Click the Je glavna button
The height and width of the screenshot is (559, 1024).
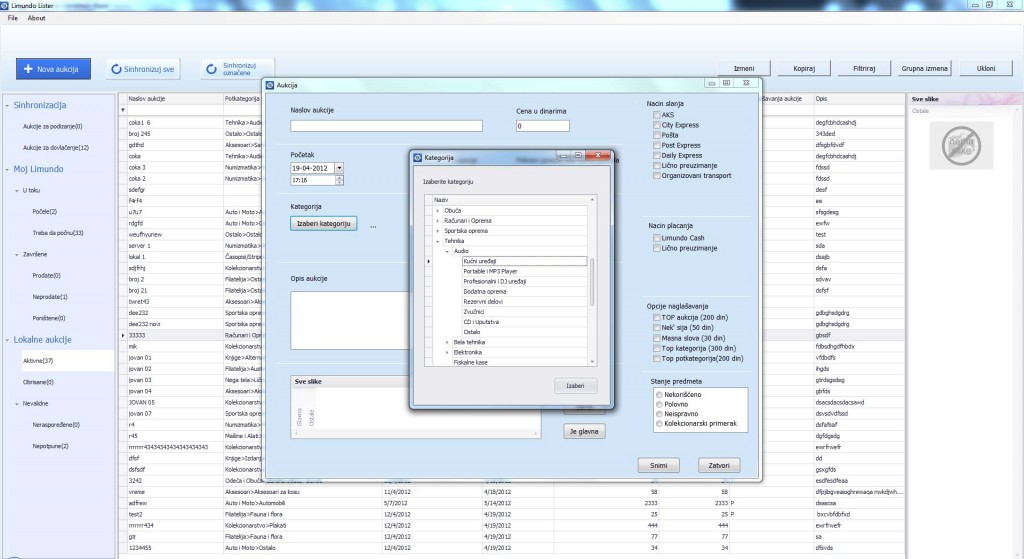[x=584, y=432]
